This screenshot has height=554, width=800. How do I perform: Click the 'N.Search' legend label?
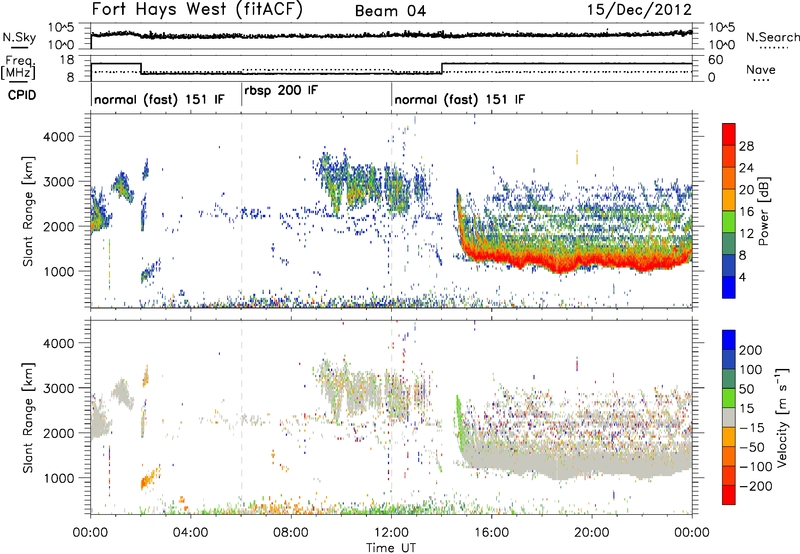(x=773, y=37)
